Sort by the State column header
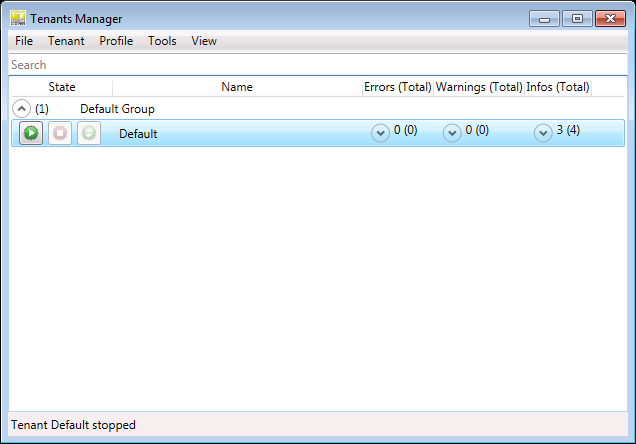This screenshot has height=444, width=636. (x=62, y=87)
